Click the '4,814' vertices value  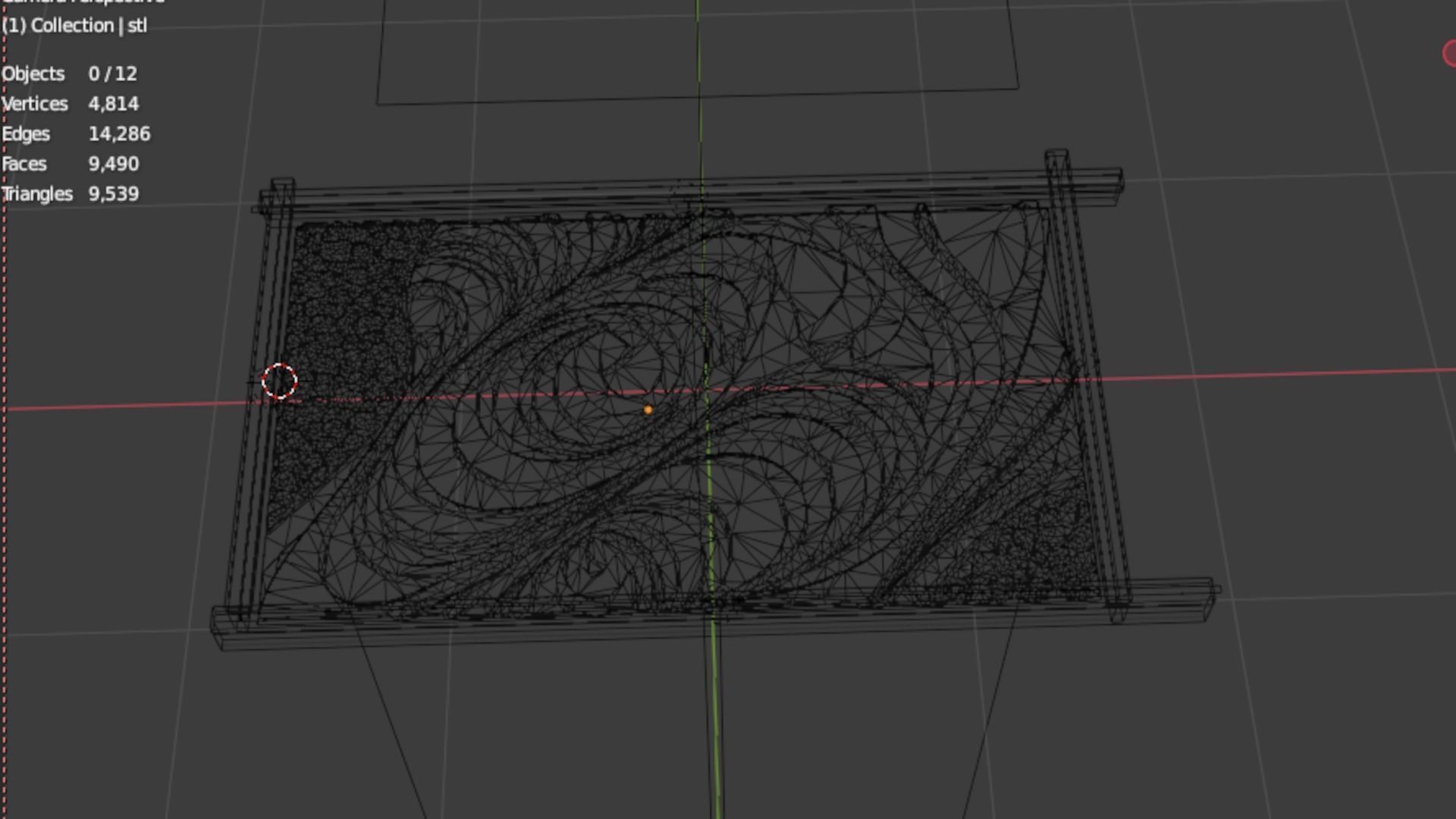(114, 104)
